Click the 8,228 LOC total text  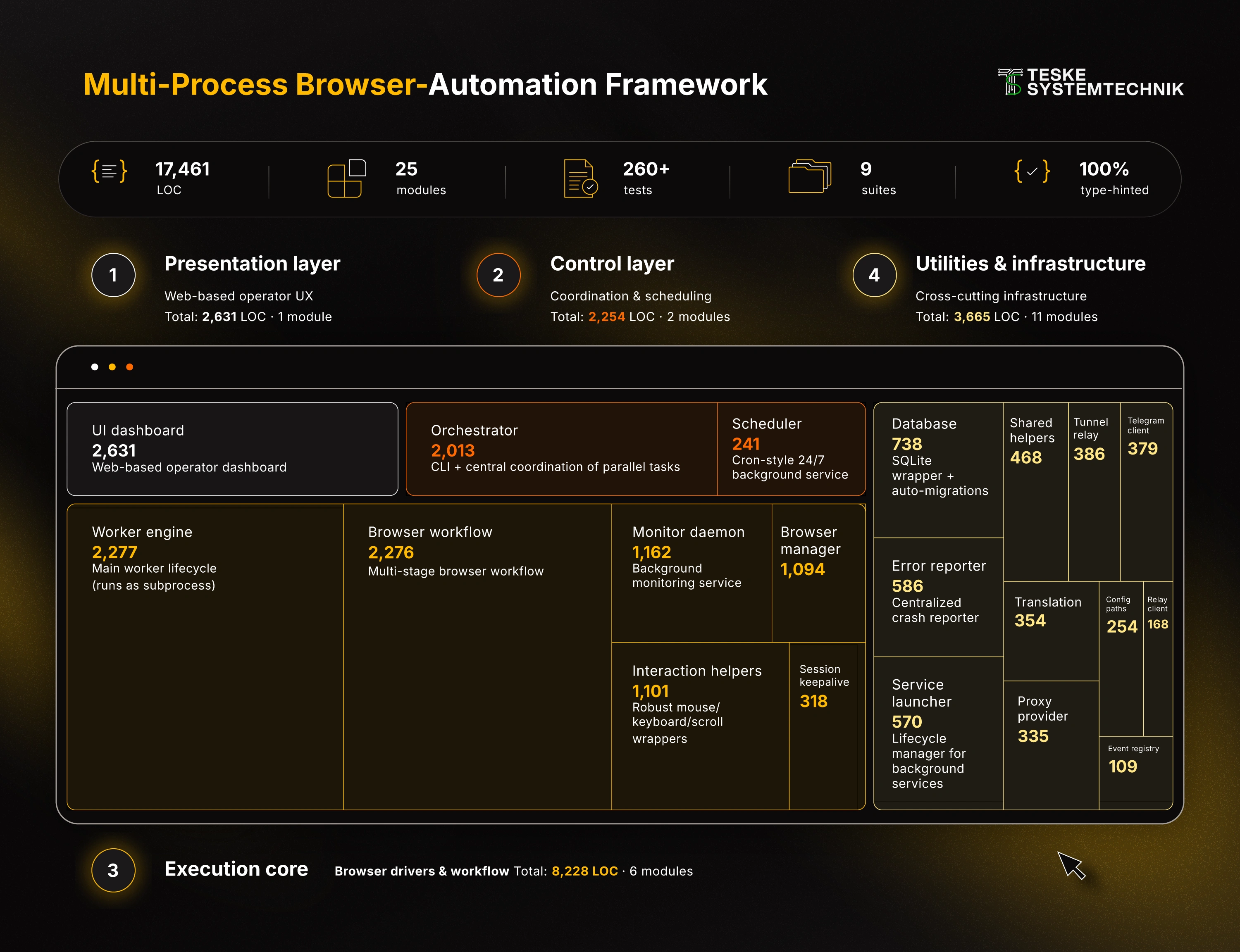point(585,871)
